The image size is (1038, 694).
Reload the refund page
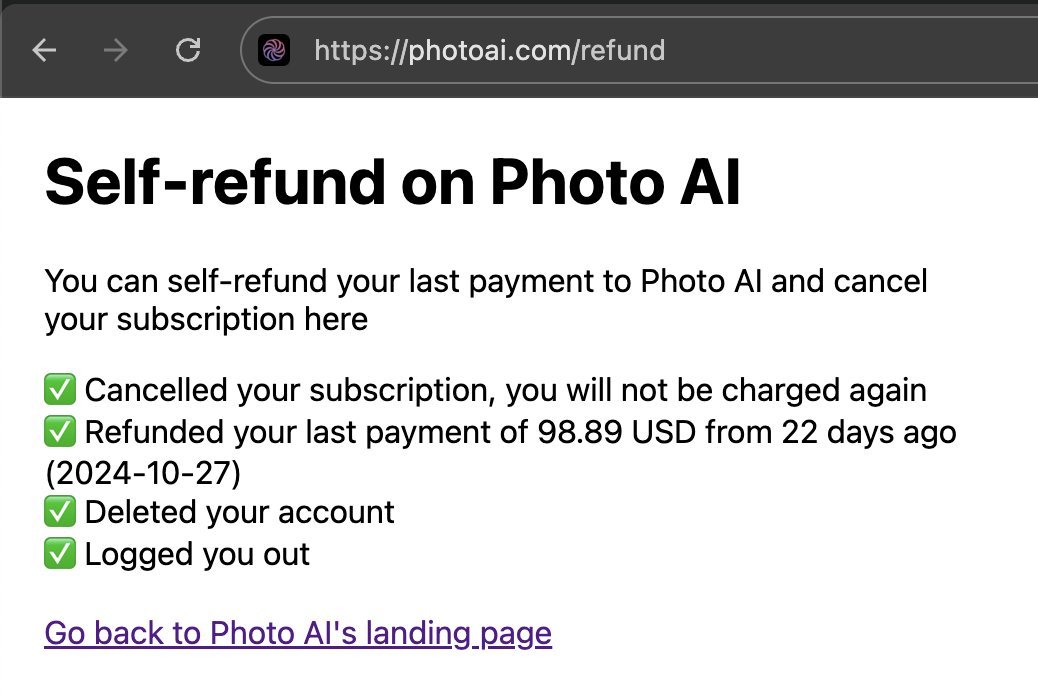[188, 50]
